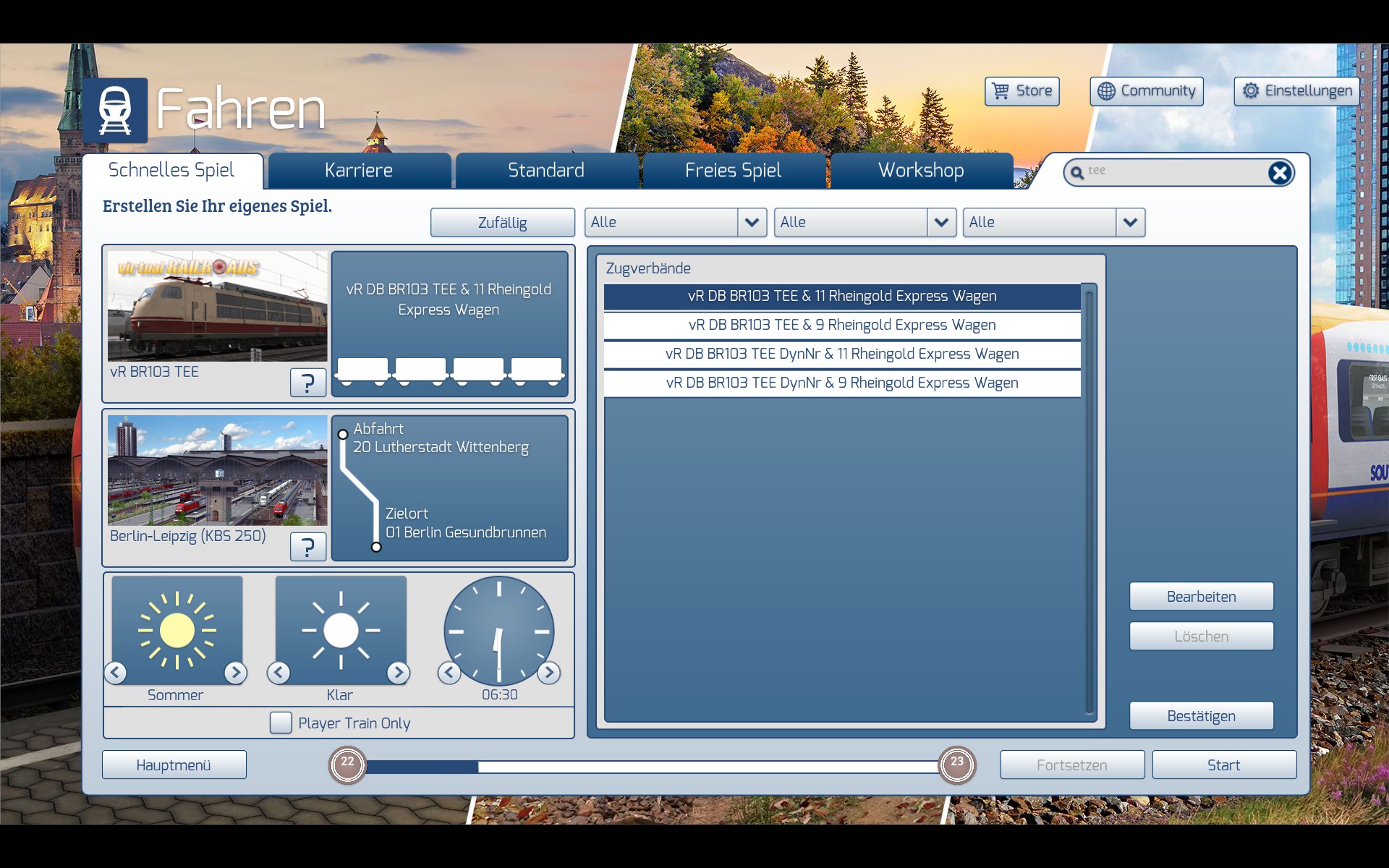Move the clock time back from 06:30
The height and width of the screenshot is (868, 1389).
pyautogui.click(x=449, y=673)
